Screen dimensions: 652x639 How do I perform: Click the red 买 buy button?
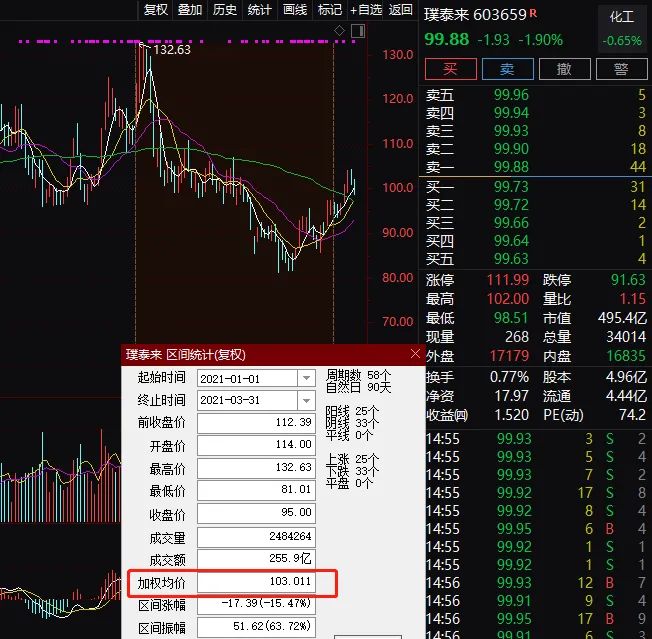(451, 69)
